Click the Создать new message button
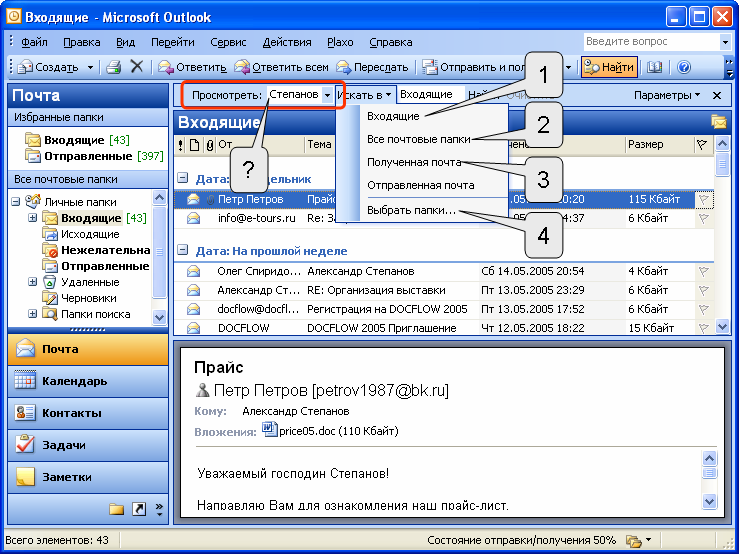Image resolution: width=739 pixels, height=554 pixels. [48, 67]
